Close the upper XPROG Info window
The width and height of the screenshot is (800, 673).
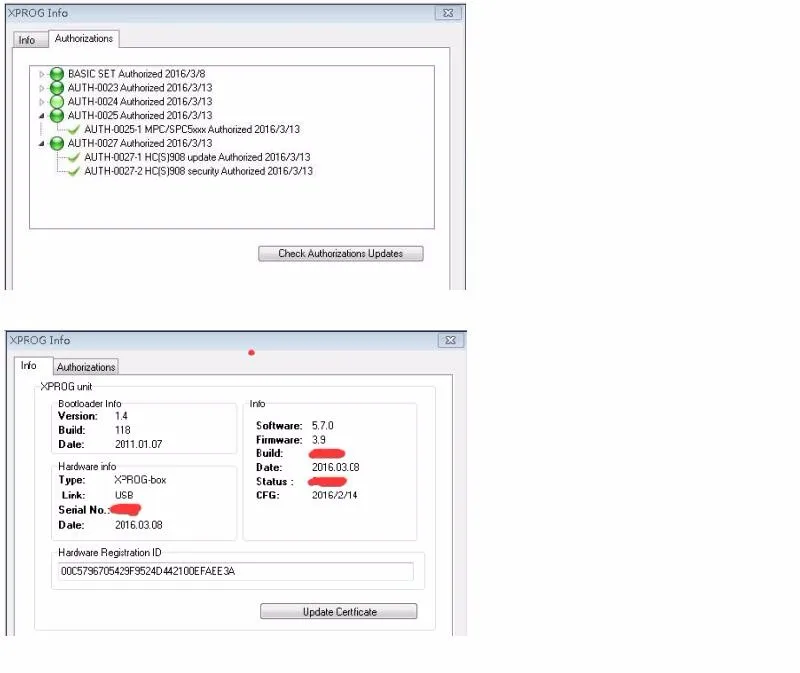448,13
